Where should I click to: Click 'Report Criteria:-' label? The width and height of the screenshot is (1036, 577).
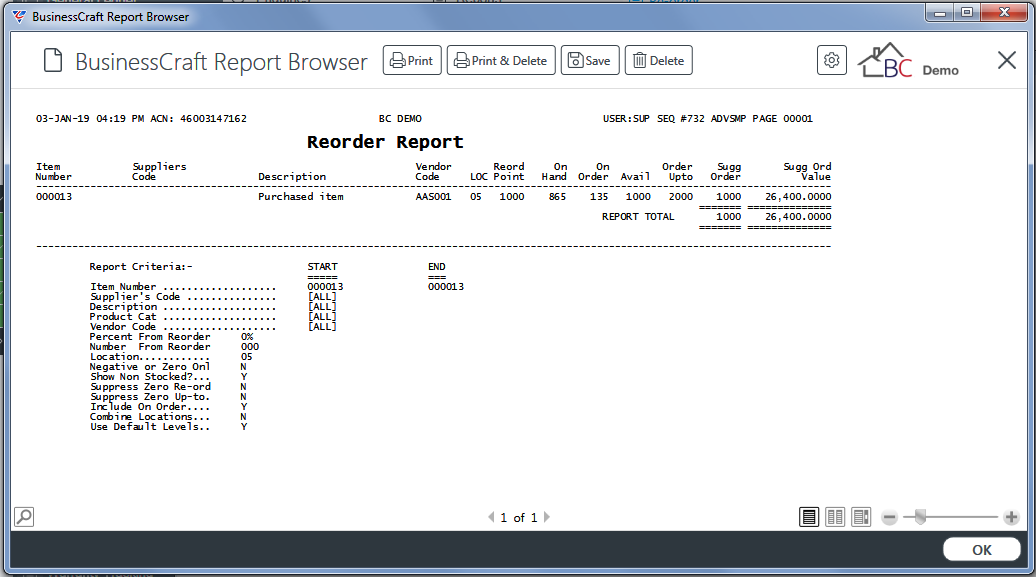click(141, 267)
